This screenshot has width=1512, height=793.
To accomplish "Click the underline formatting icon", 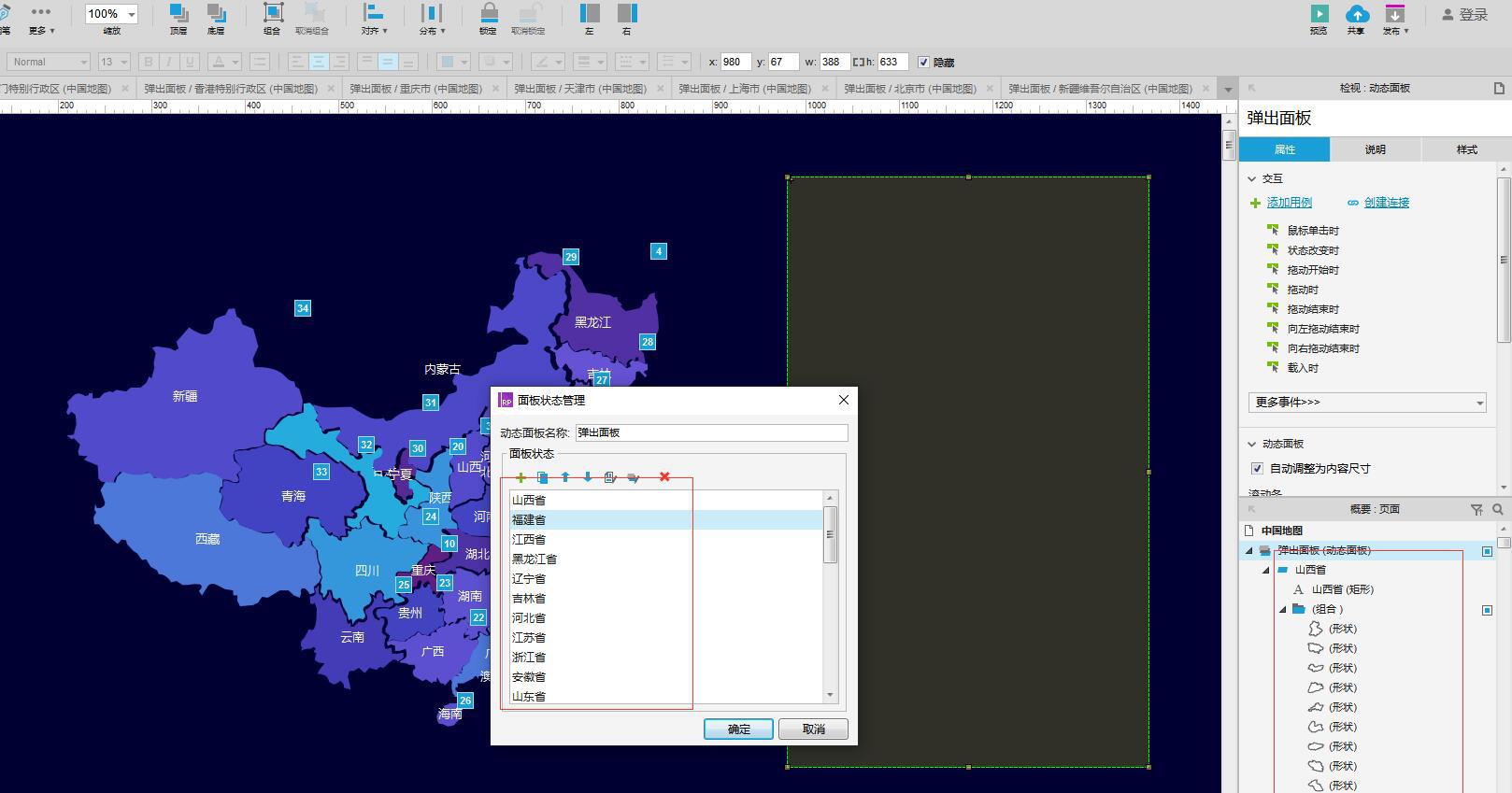I will click(x=190, y=62).
